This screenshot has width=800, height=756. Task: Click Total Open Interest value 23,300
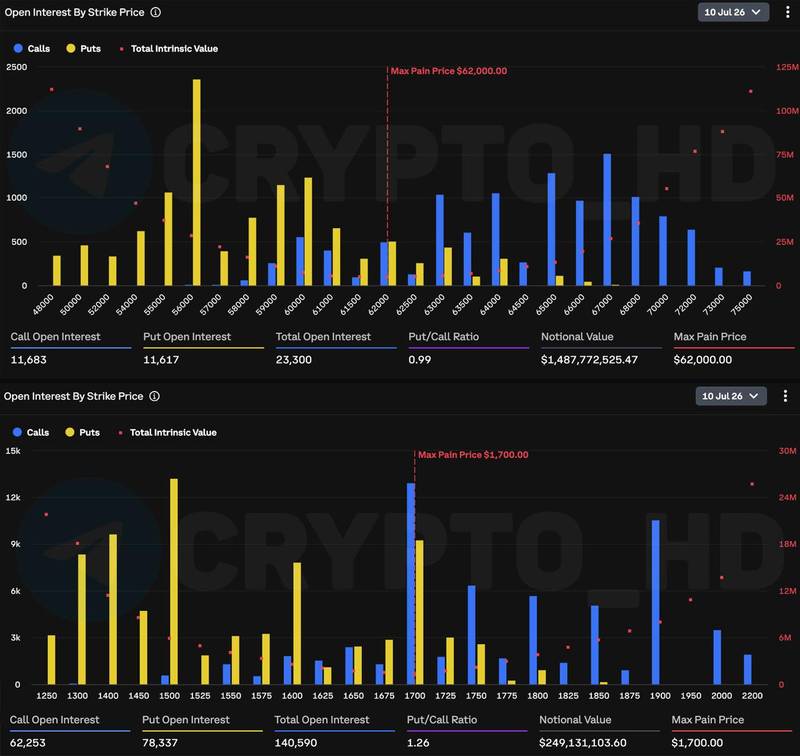coord(294,360)
